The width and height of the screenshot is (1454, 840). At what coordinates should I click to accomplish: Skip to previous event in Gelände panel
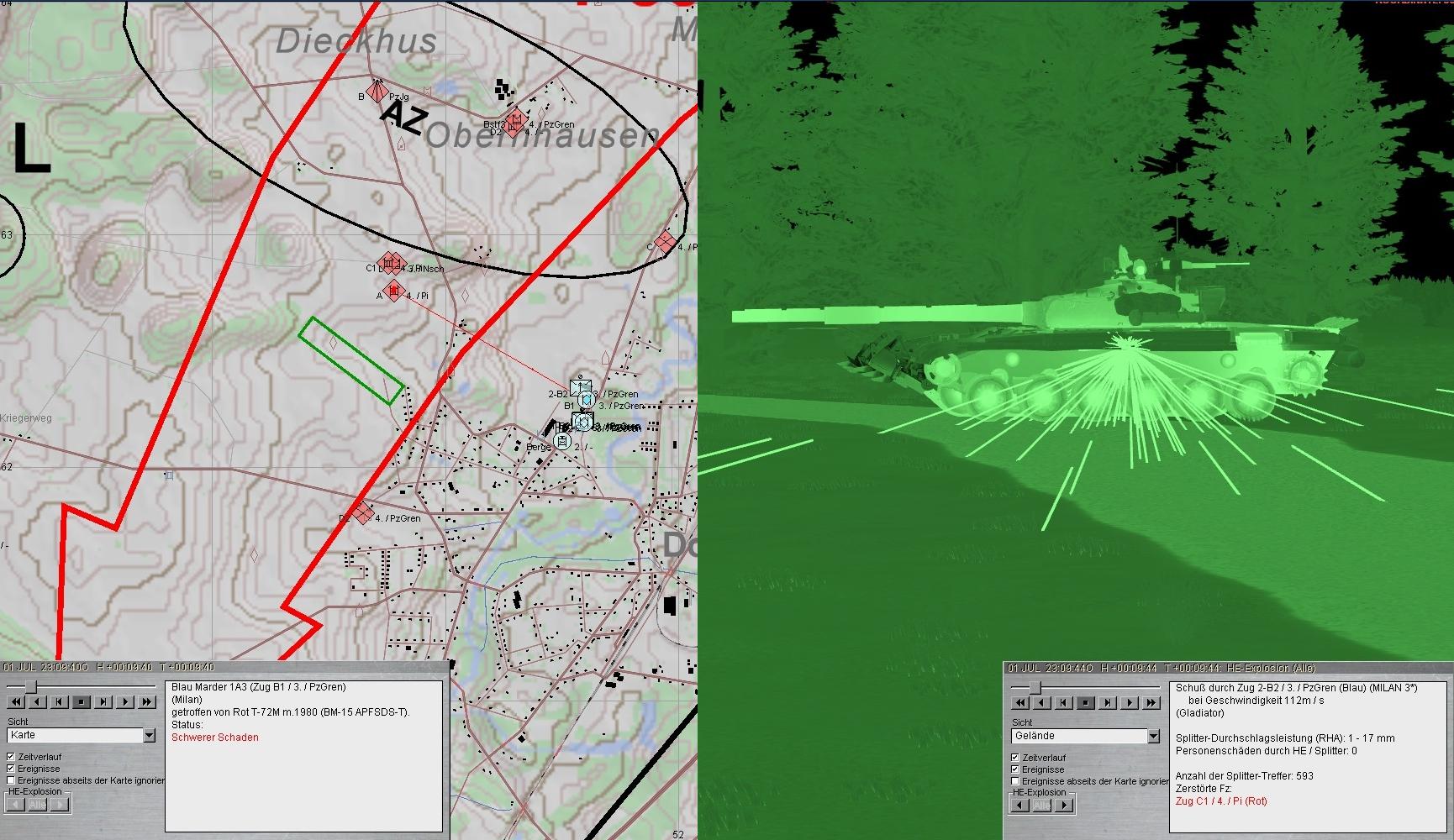[1064, 702]
